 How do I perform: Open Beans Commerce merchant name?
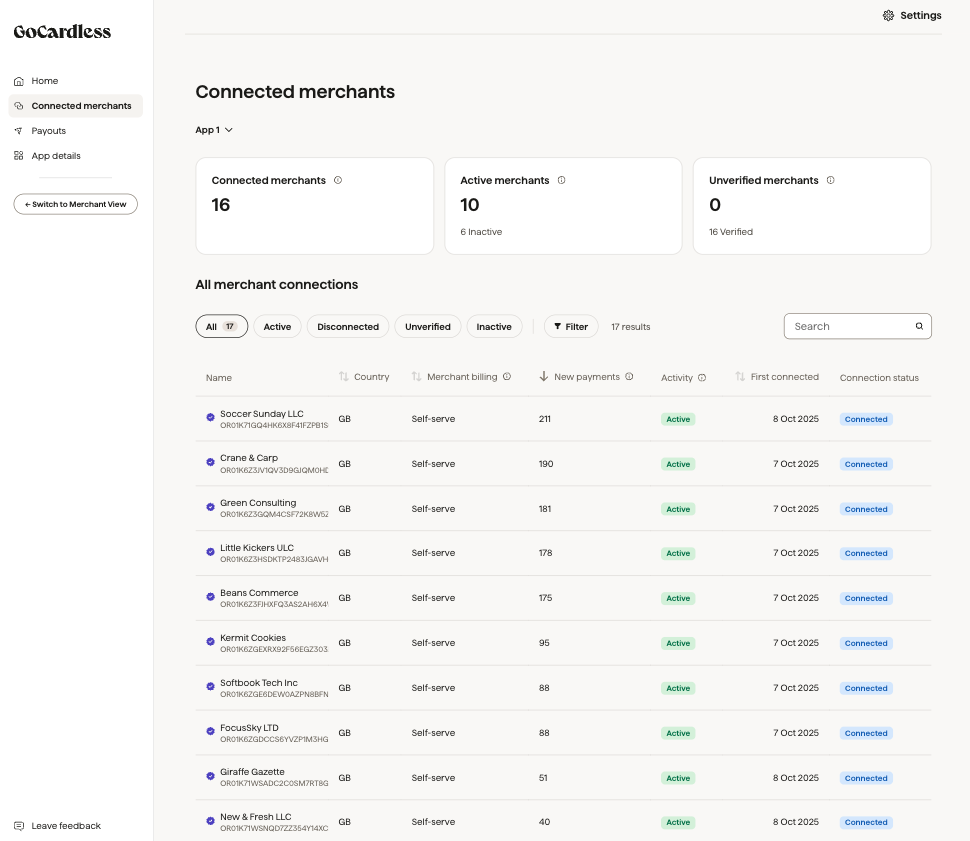[259, 593]
